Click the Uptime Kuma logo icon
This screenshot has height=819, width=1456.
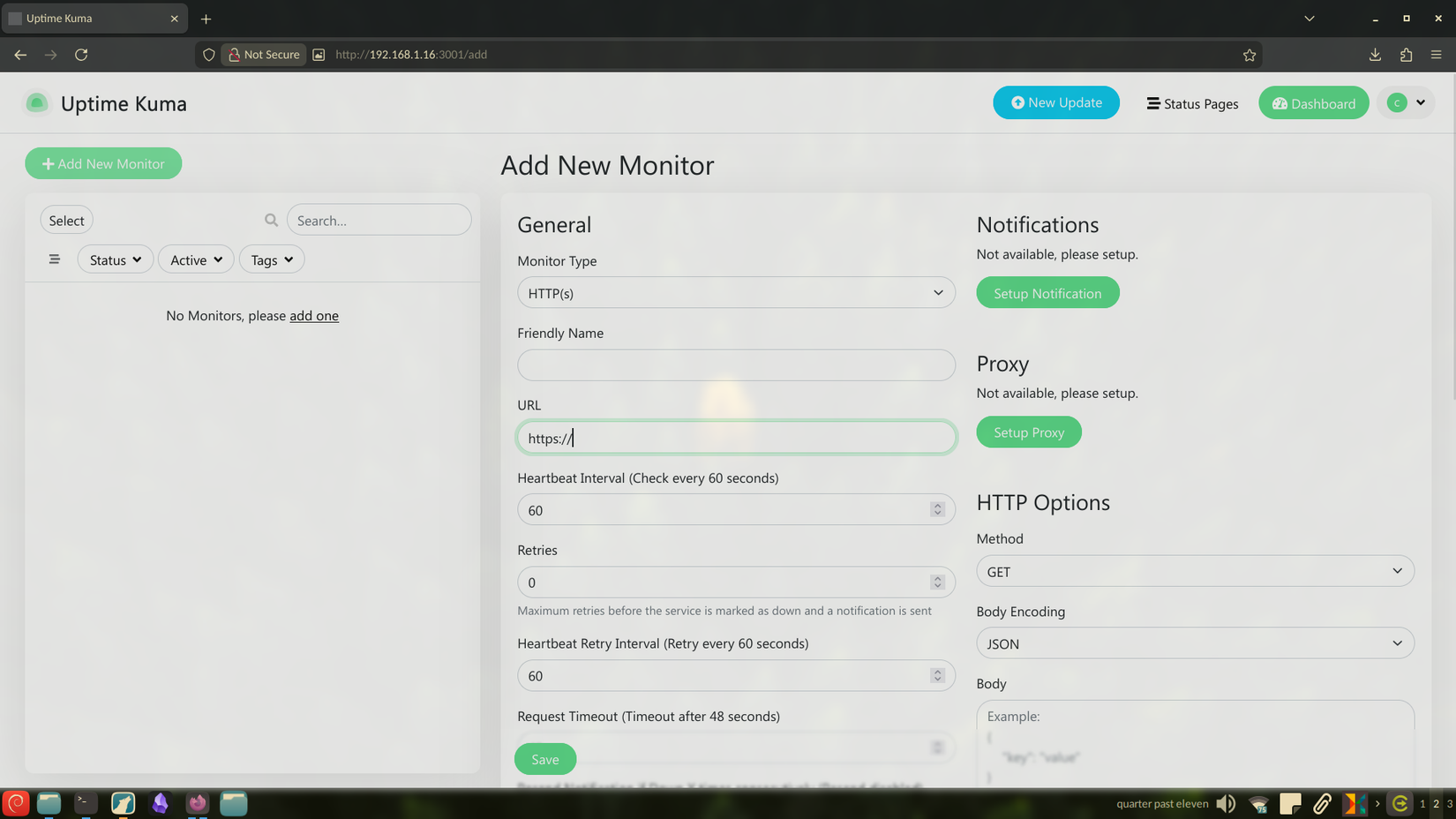click(x=37, y=103)
